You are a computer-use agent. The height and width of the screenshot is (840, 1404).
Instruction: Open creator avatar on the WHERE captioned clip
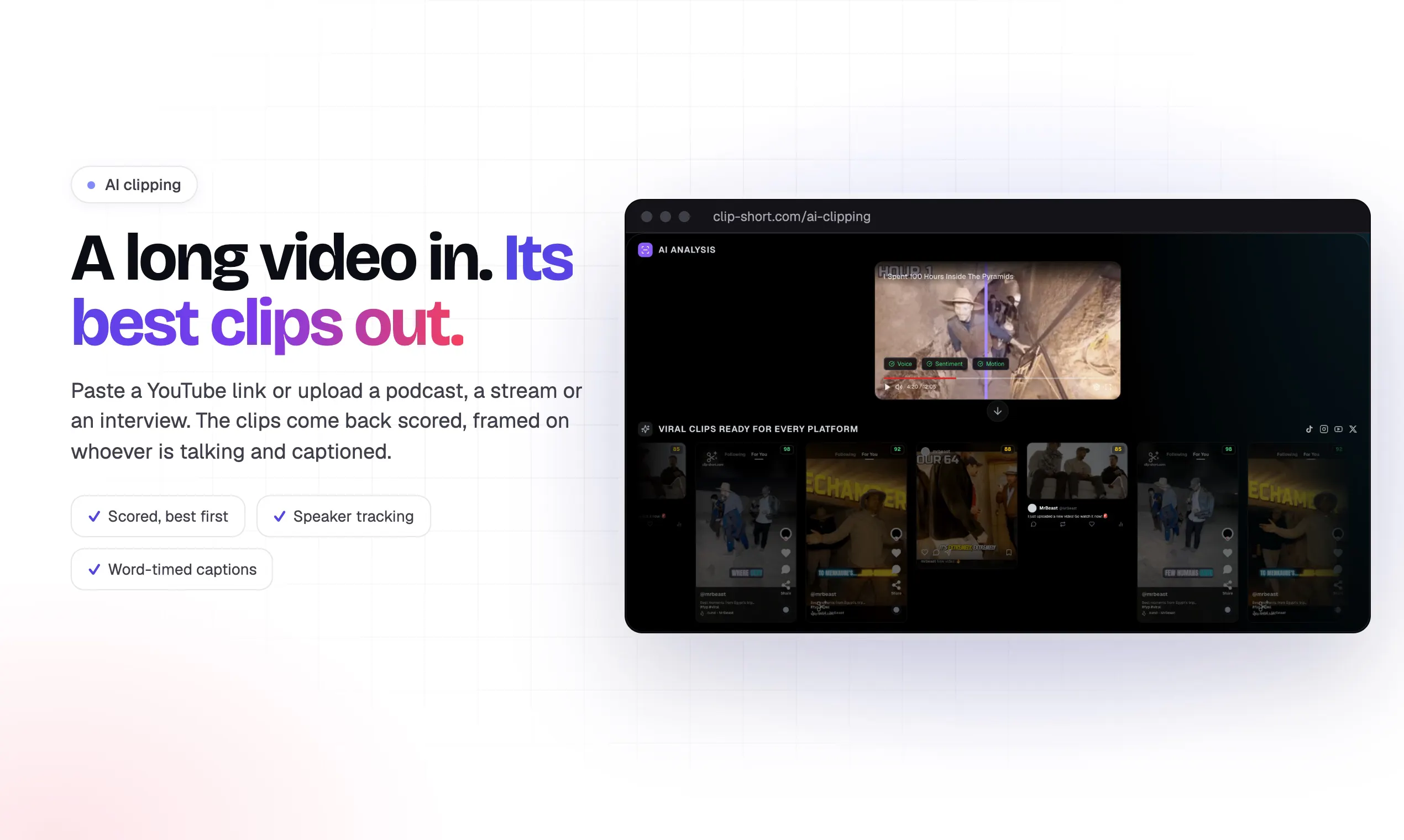pos(786,534)
